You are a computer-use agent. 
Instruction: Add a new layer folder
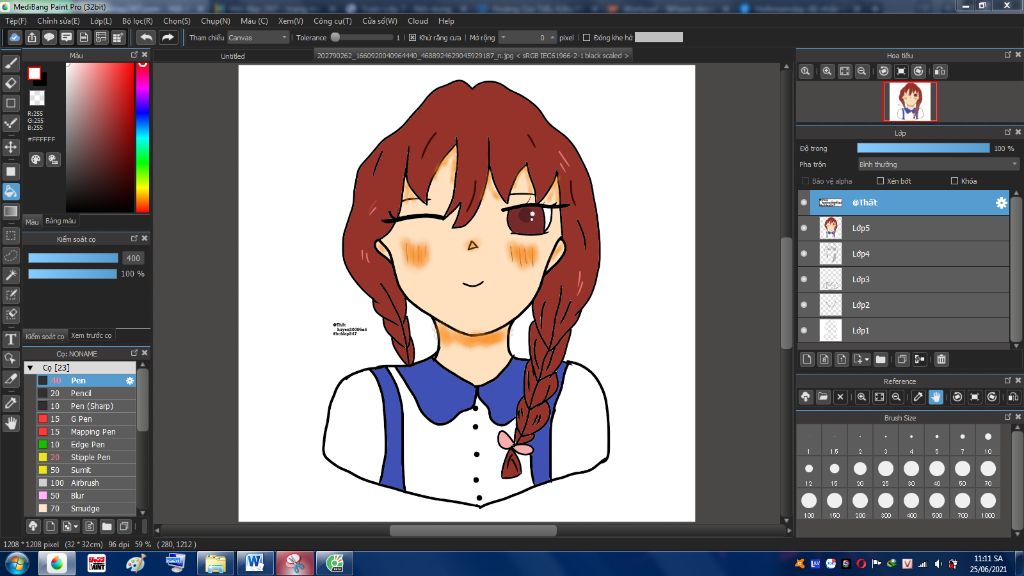point(880,359)
